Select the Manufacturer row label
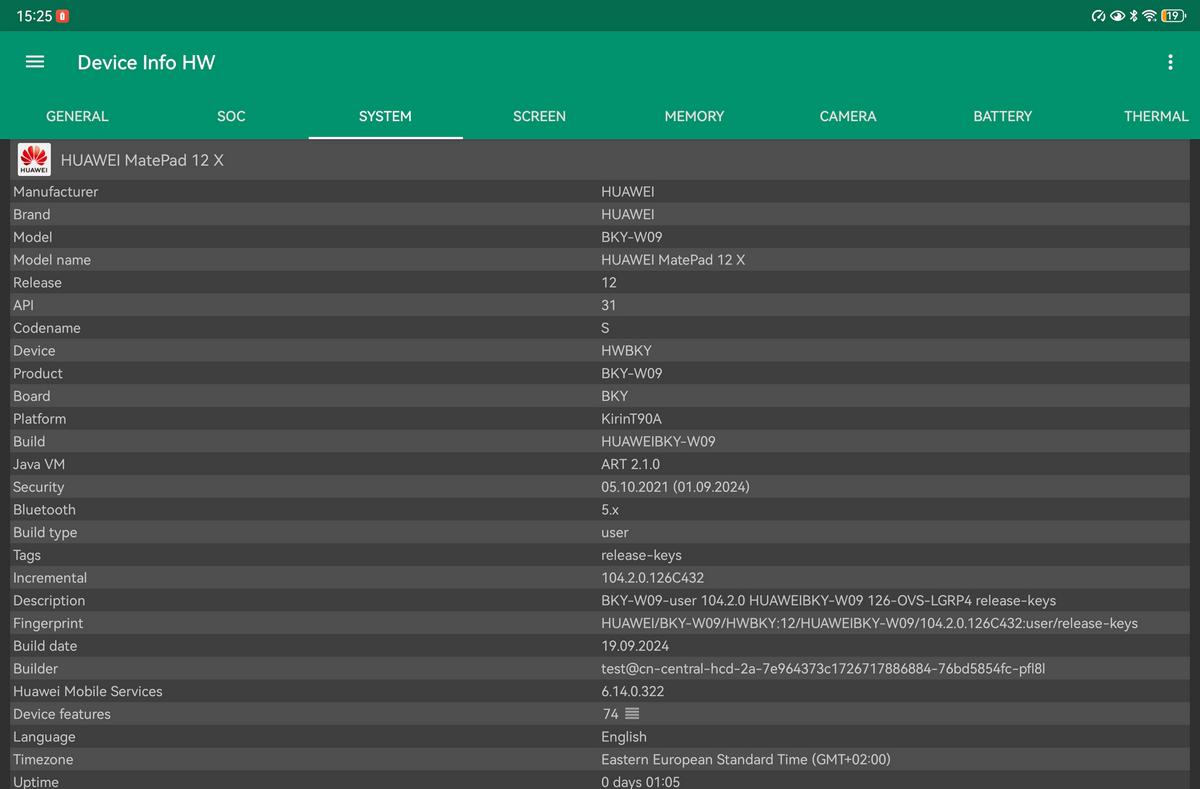This screenshot has height=789, width=1200. (x=55, y=192)
